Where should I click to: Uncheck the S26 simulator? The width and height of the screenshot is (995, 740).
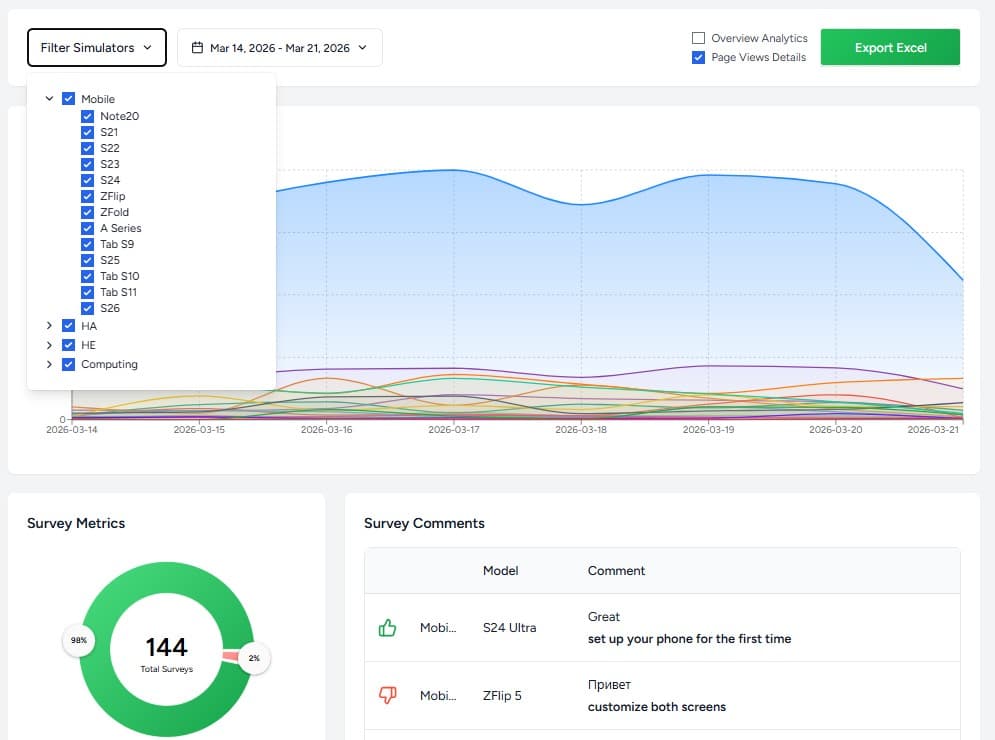point(88,308)
